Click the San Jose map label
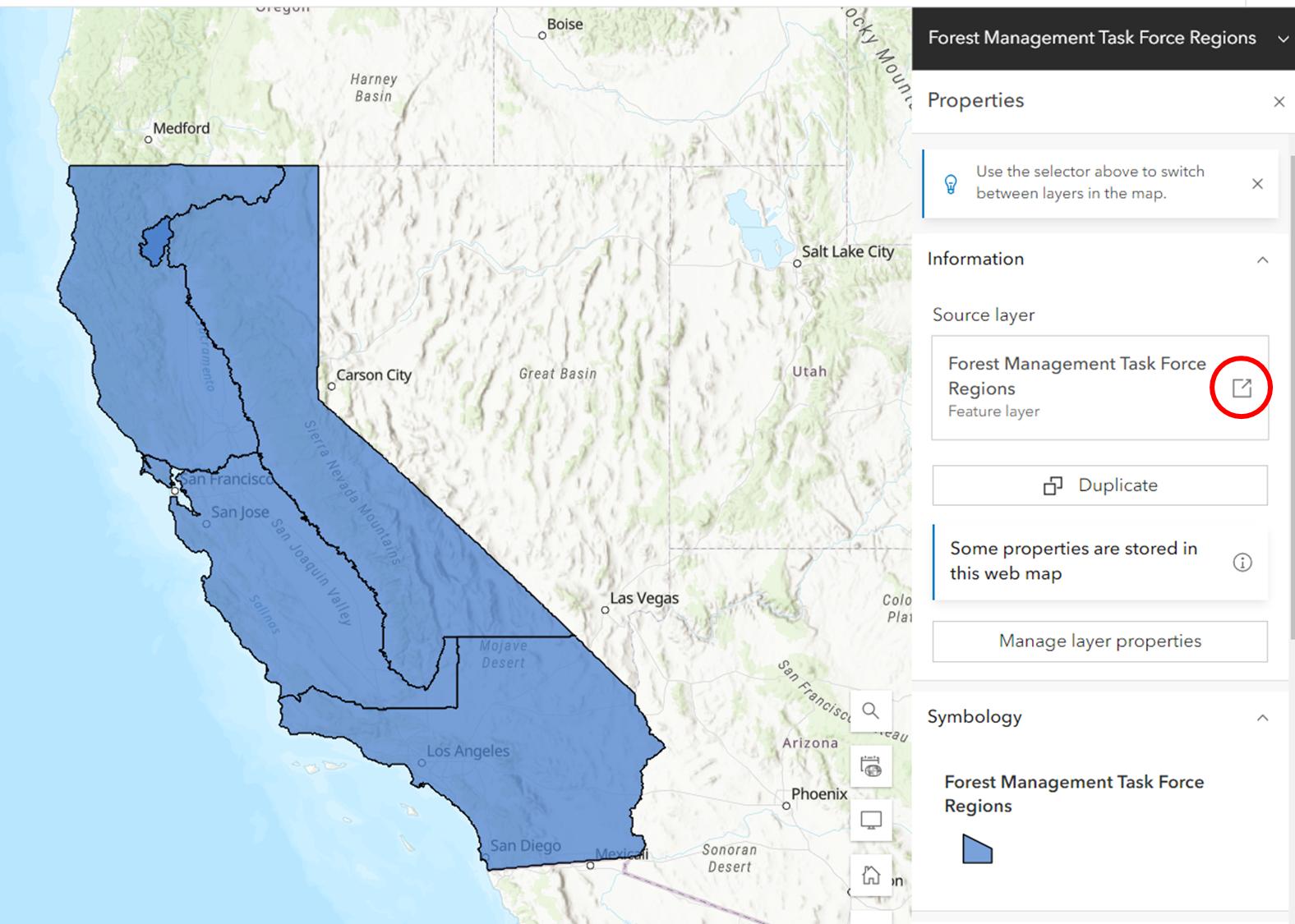 [240, 513]
